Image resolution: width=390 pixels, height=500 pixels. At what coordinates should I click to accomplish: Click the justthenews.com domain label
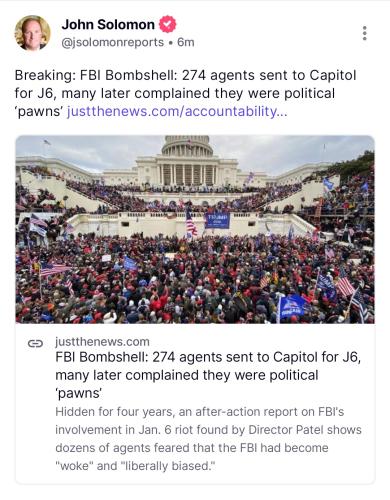pos(102,342)
